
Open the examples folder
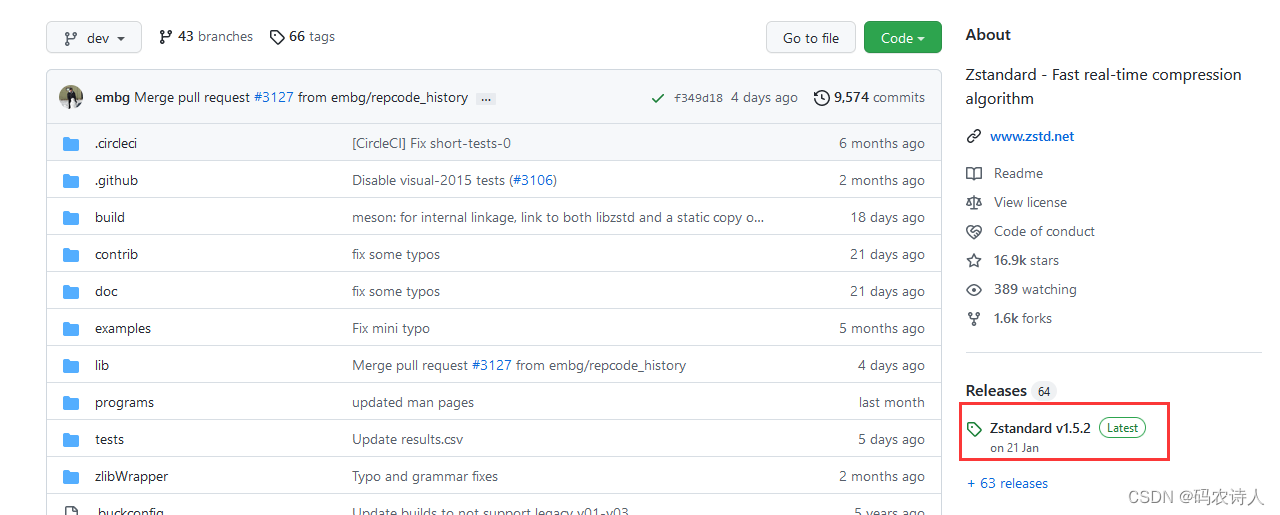tap(123, 328)
